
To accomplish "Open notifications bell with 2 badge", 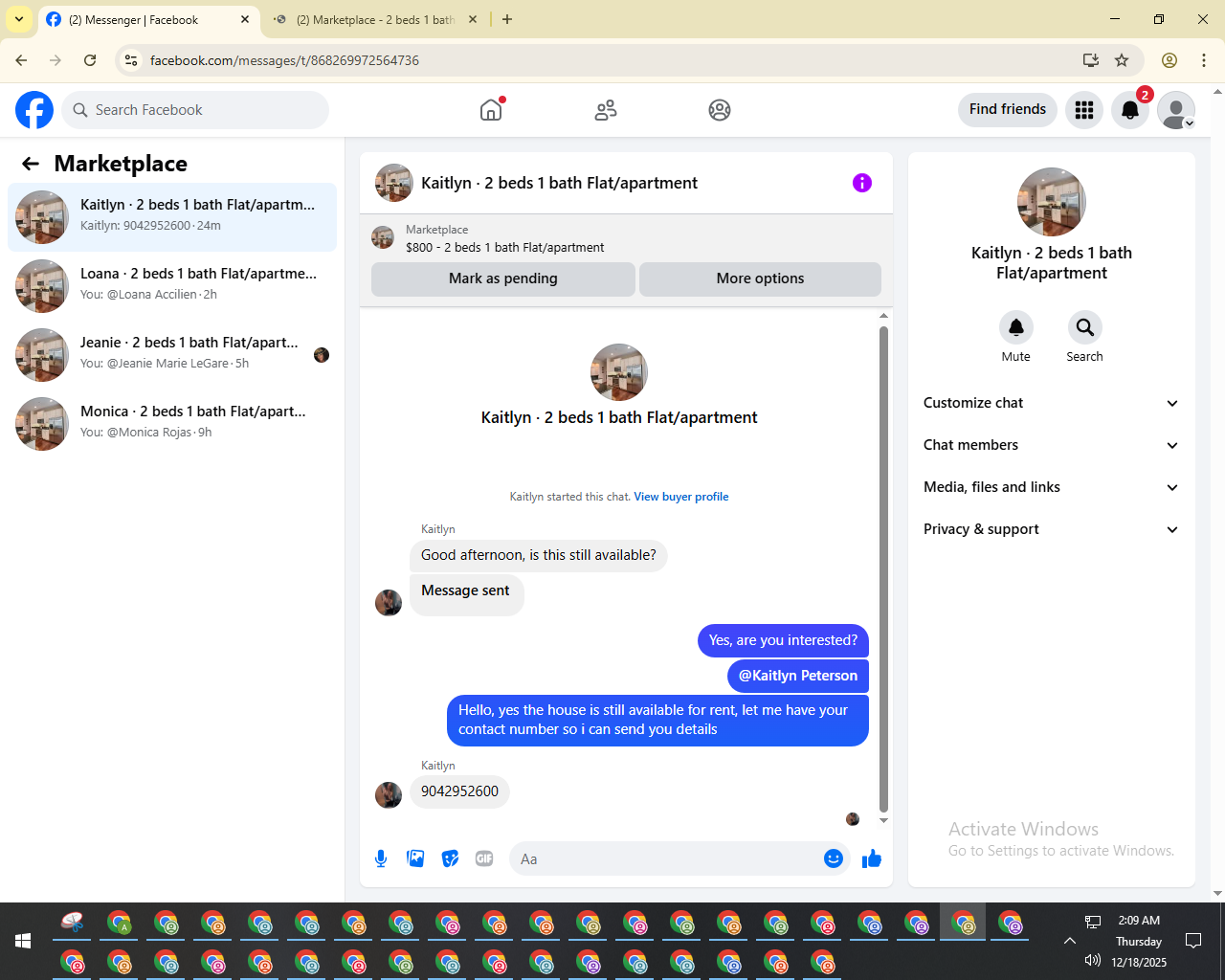I will 1130,110.
